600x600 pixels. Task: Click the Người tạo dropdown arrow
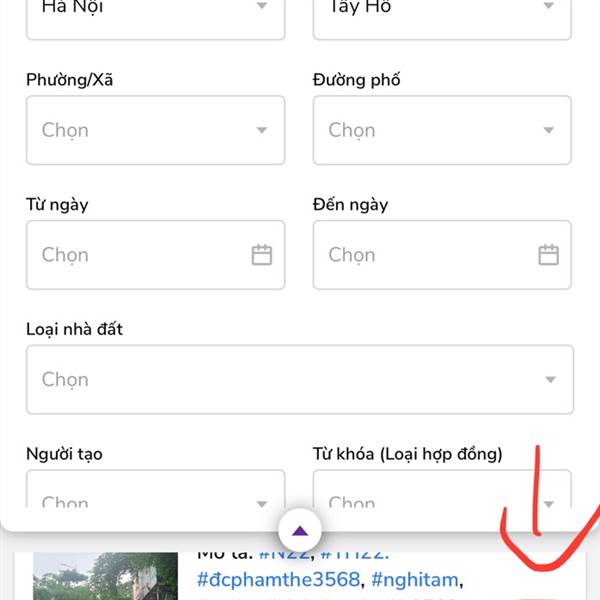[x=262, y=504]
